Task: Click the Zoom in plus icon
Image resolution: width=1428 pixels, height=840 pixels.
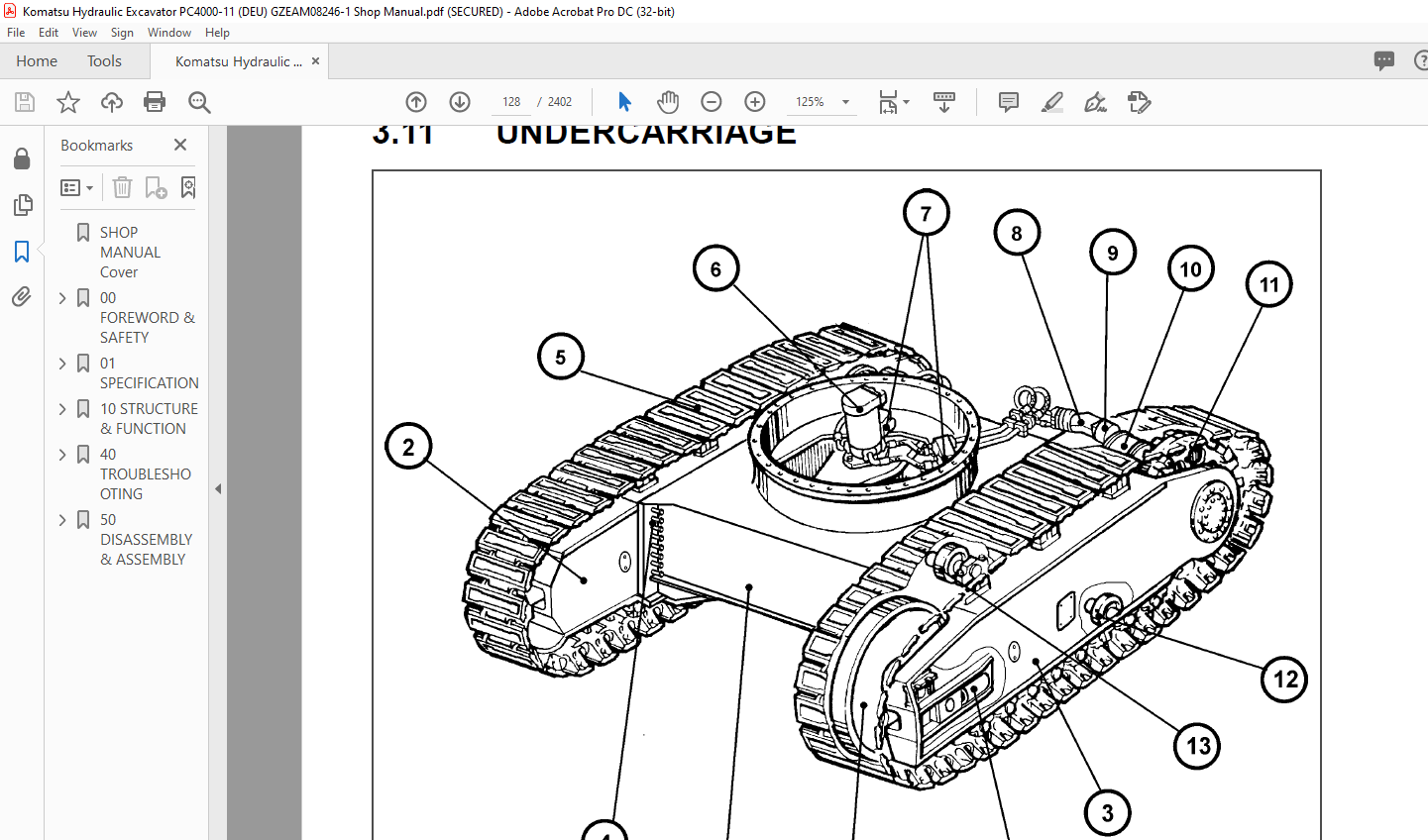Action: 755,102
